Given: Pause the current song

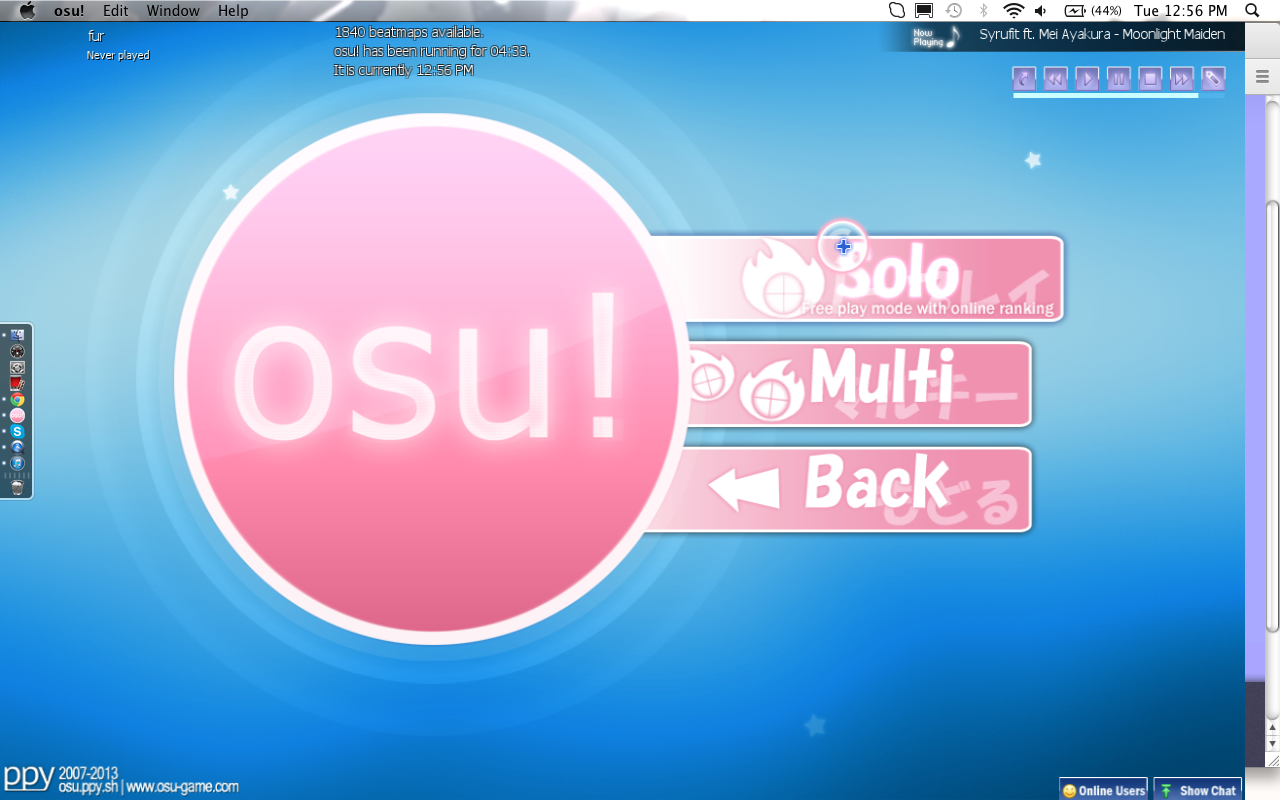Looking at the screenshot, I should 1119,79.
